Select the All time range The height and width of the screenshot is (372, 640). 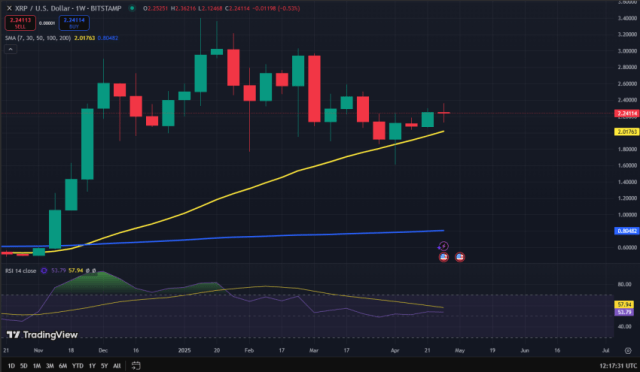pos(117,366)
